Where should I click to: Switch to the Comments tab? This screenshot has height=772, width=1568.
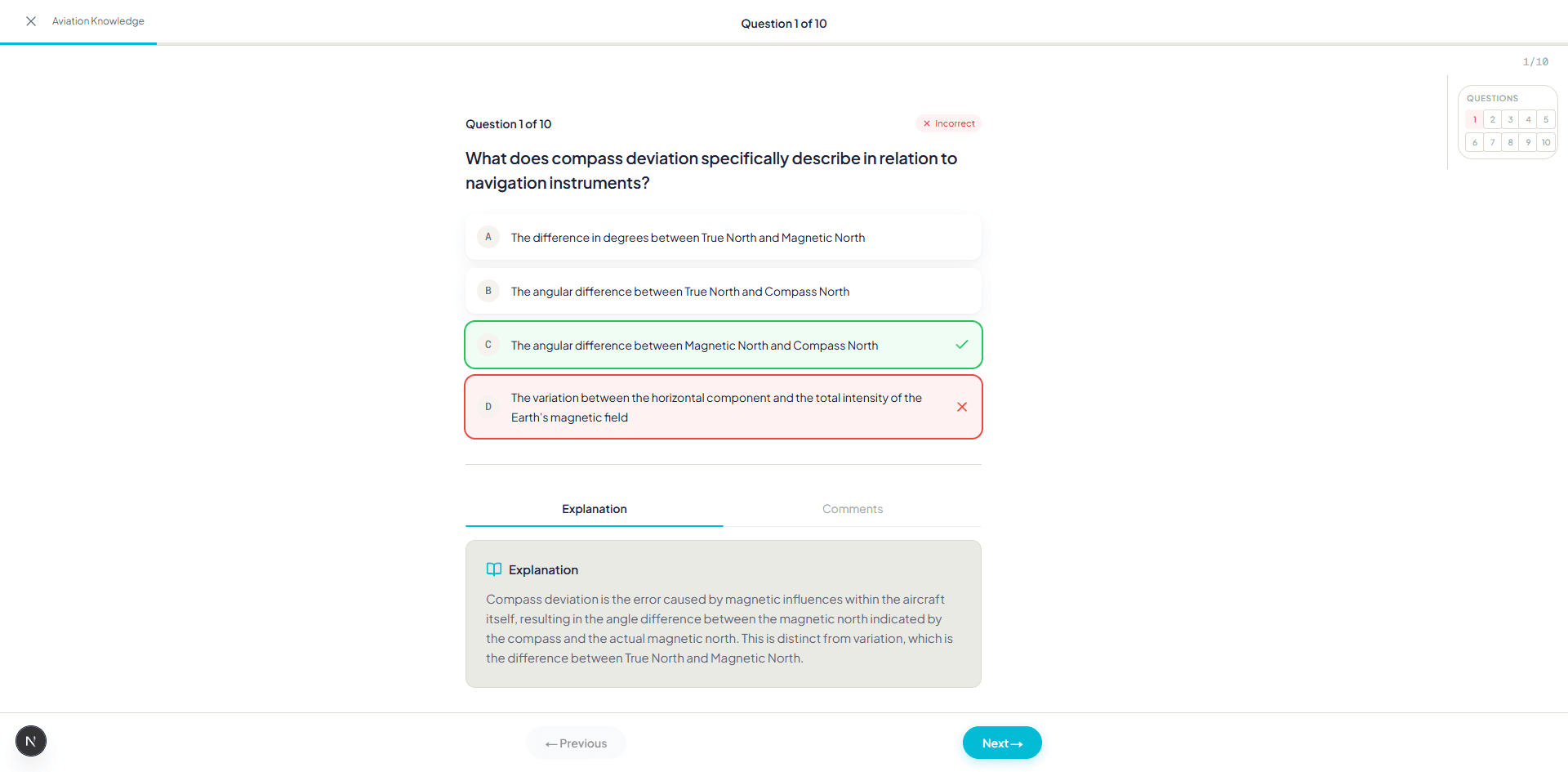[x=853, y=509]
